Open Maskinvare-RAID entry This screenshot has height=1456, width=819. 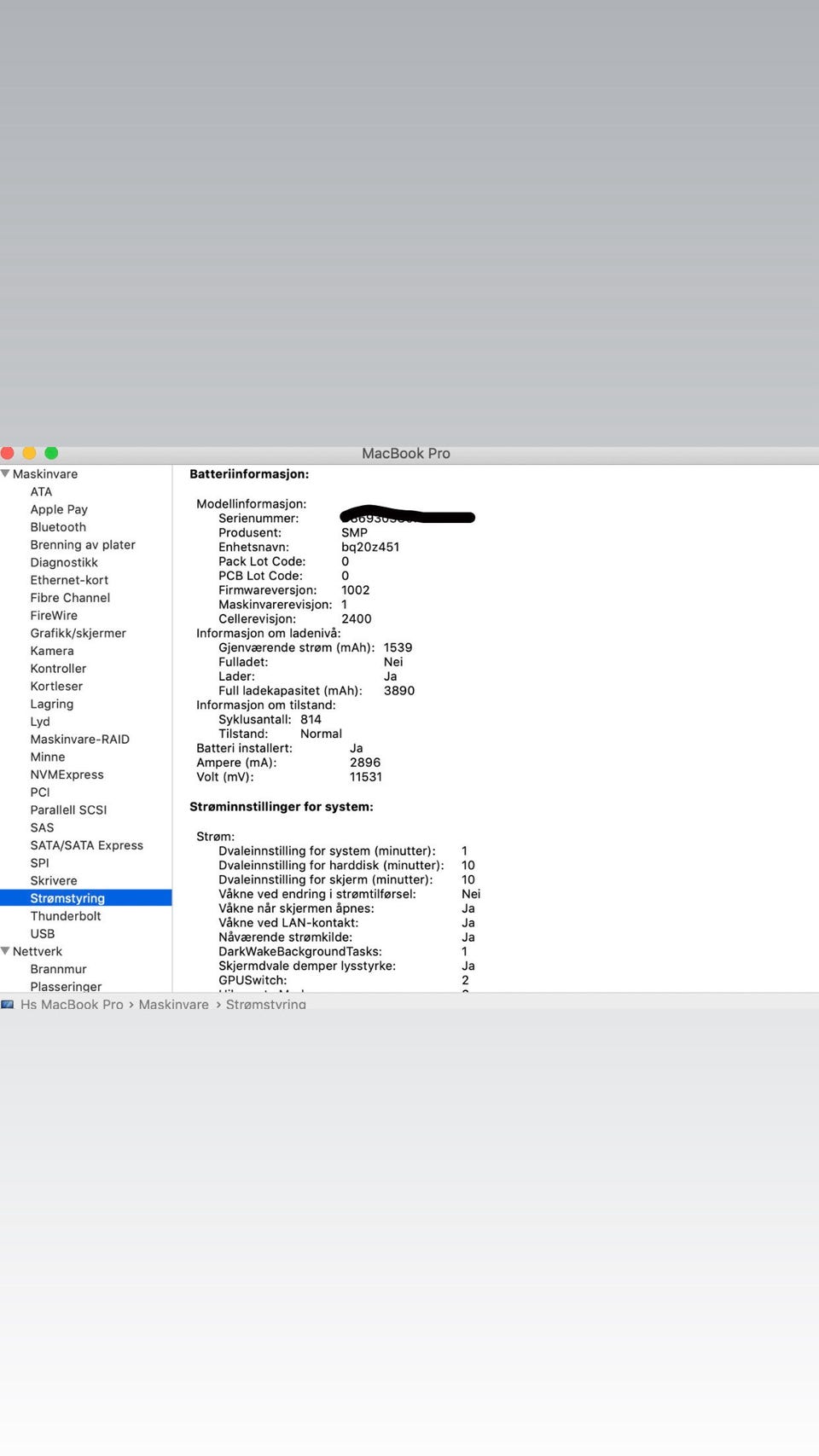point(79,740)
